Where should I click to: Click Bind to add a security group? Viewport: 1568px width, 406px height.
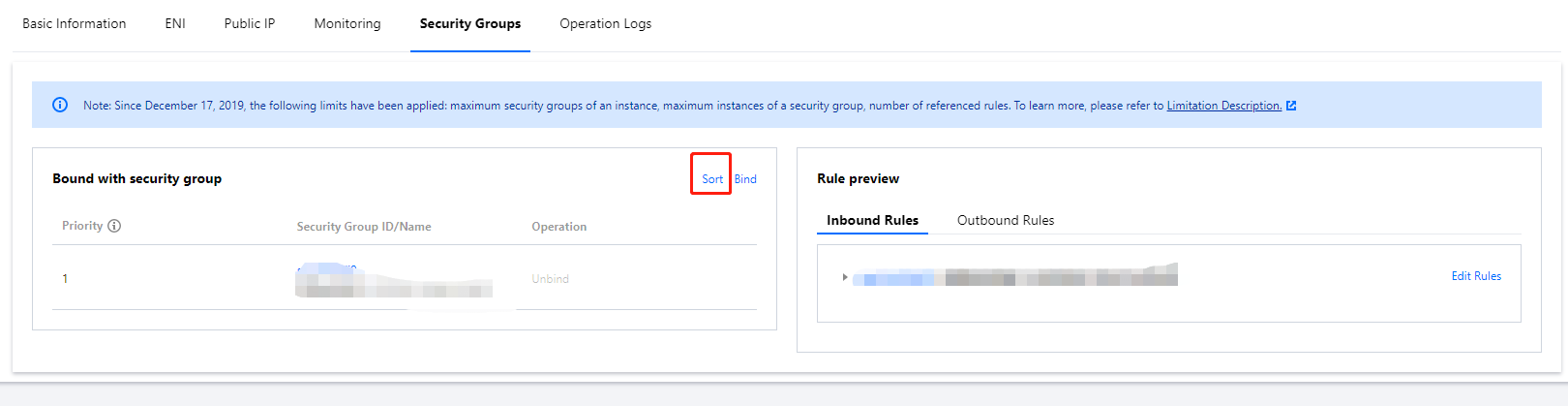coord(745,179)
